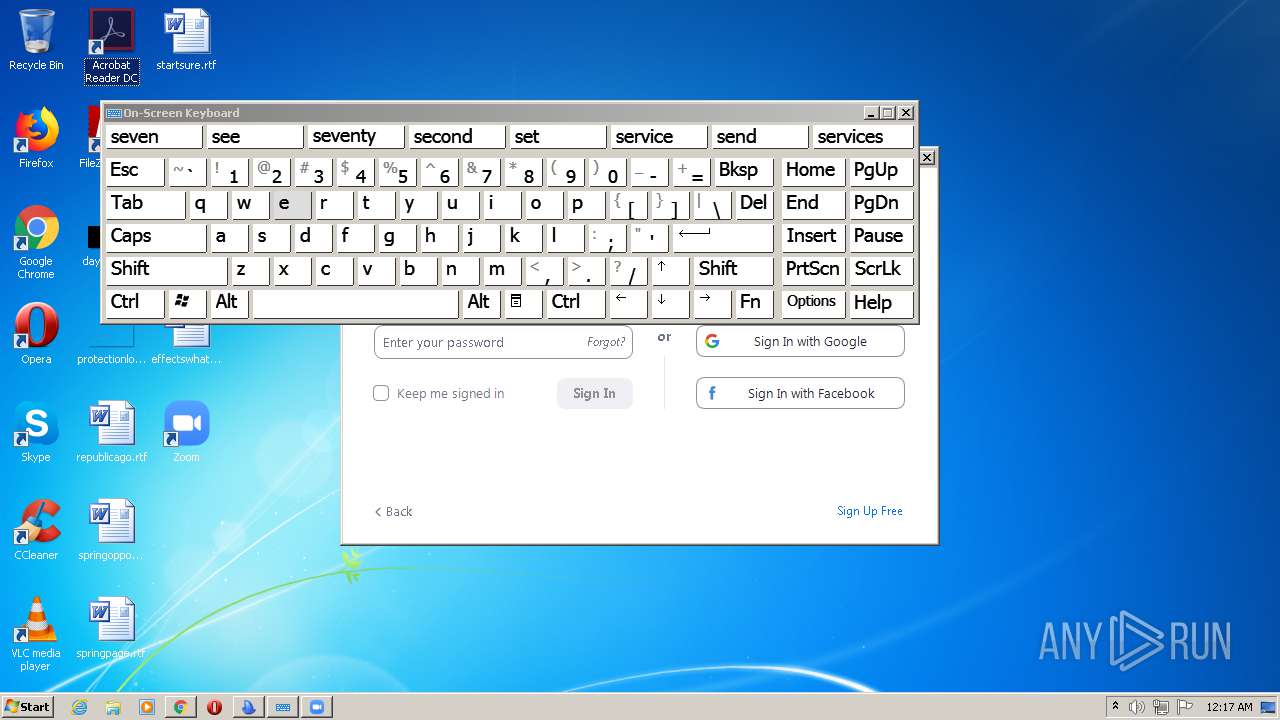
Task: Click the Enter key on On-Screen Keyboard
Action: click(723, 236)
